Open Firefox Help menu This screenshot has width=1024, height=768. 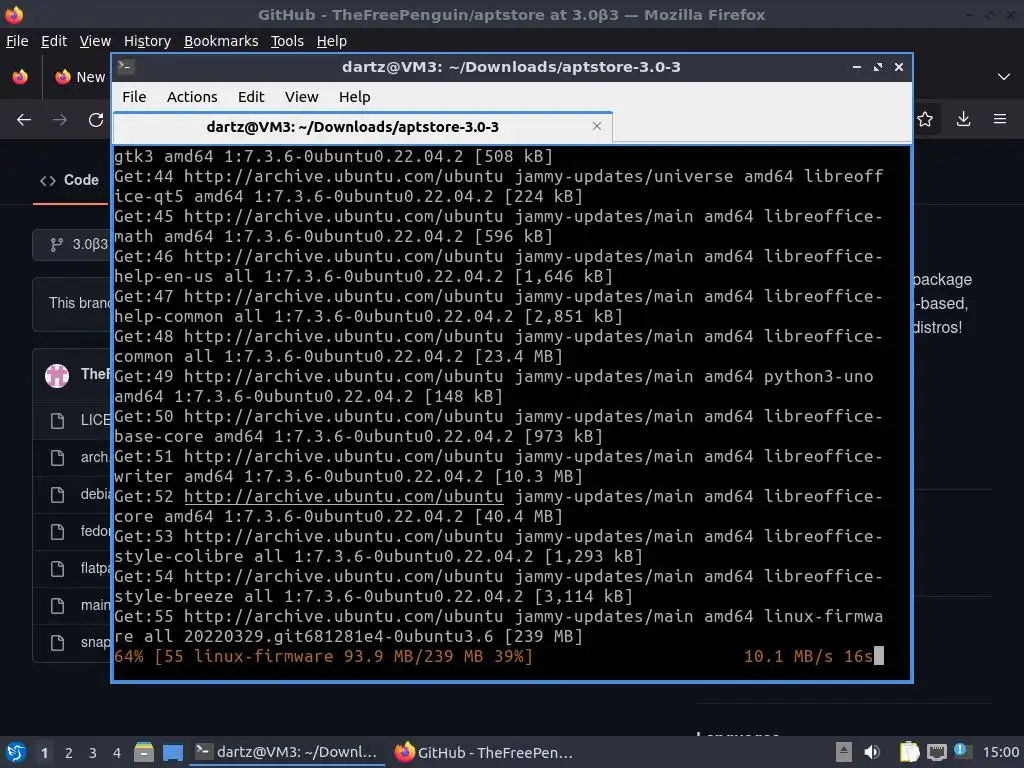click(332, 41)
